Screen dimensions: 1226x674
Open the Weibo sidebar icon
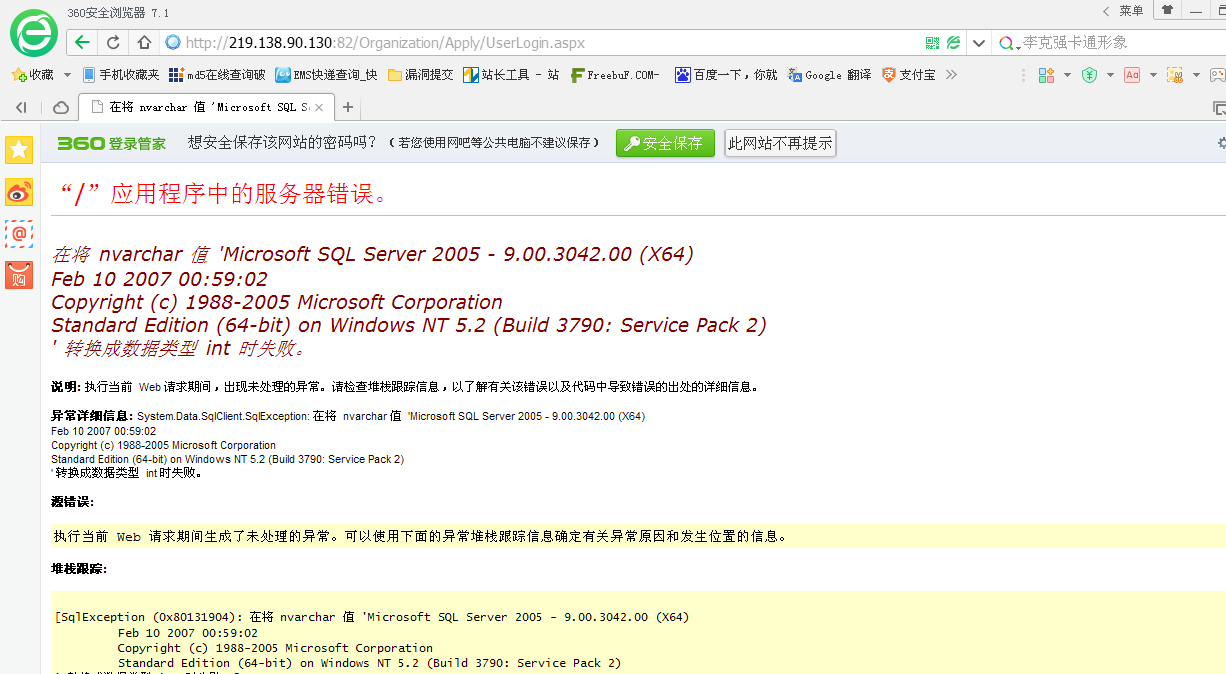click(19, 192)
